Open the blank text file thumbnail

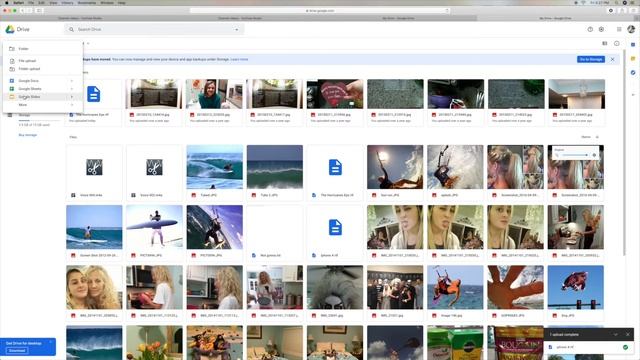coord(275,227)
